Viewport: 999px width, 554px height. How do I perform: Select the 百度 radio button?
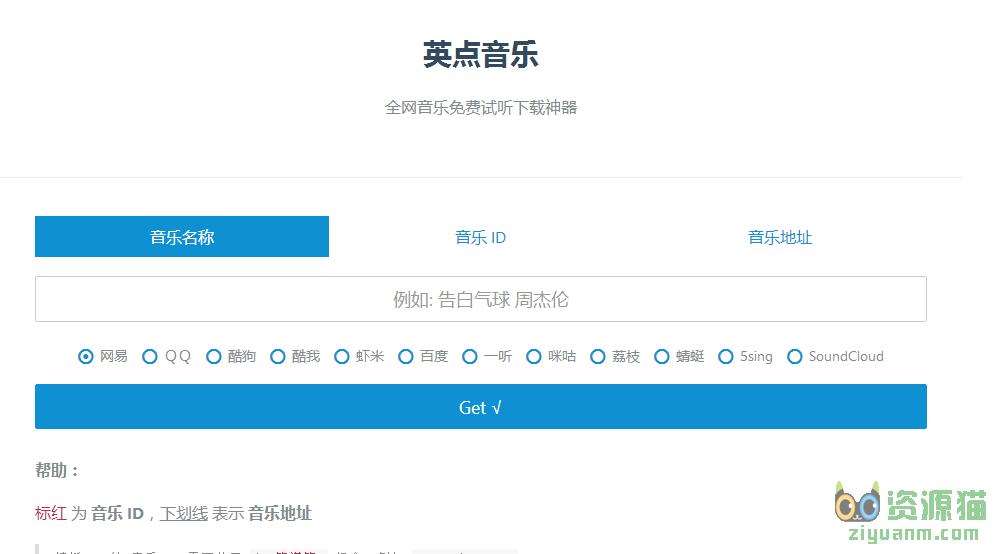pos(406,357)
